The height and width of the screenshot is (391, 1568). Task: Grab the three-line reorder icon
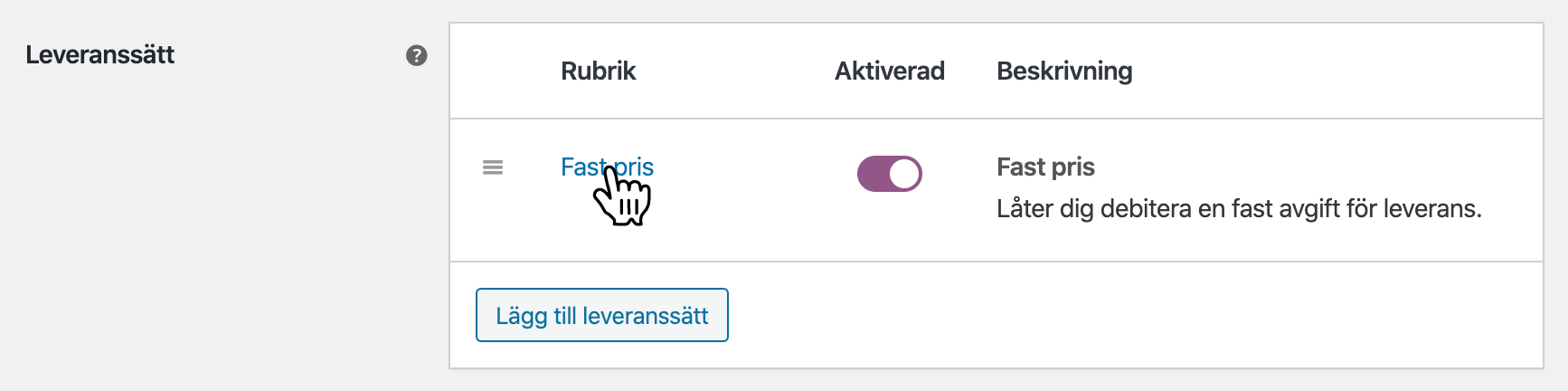(x=493, y=167)
